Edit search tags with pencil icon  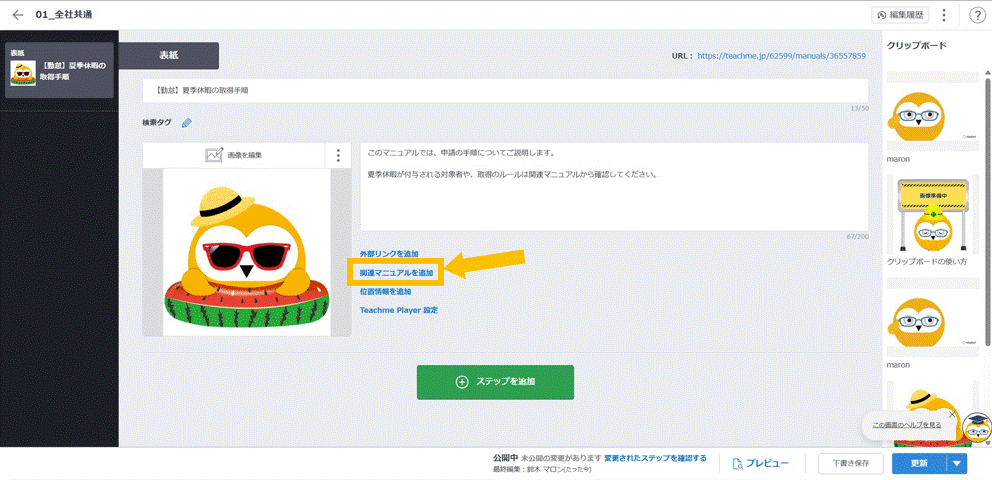point(186,123)
